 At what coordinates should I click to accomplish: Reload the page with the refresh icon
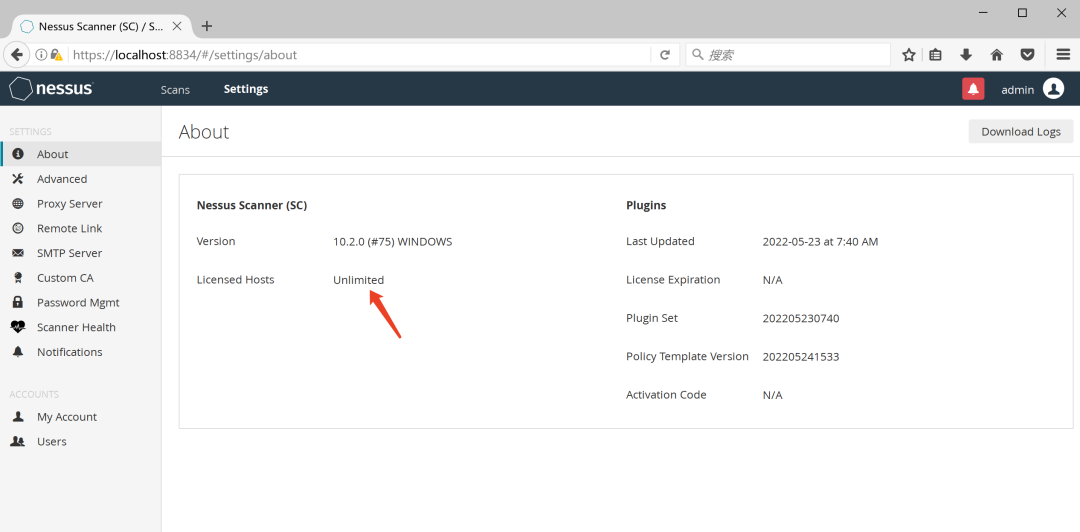(665, 54)
